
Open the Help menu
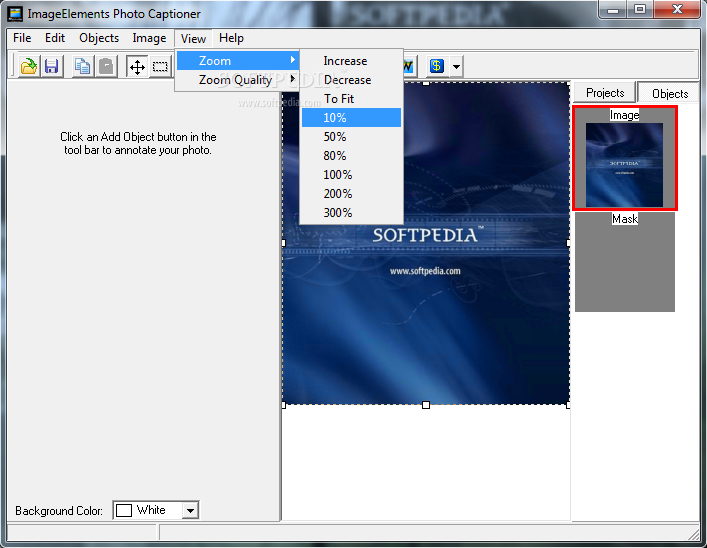pos(231,38)
